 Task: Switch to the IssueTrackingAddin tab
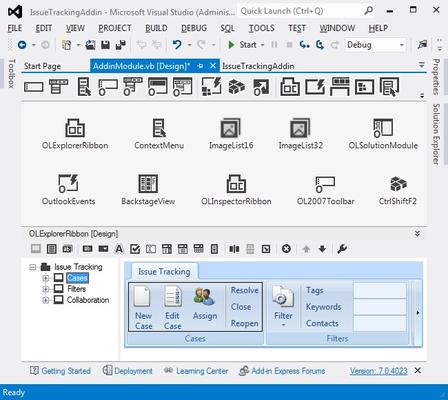point(258,66)
